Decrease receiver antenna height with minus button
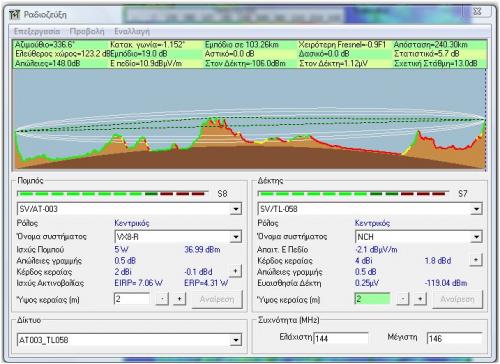 pos(403,299)
